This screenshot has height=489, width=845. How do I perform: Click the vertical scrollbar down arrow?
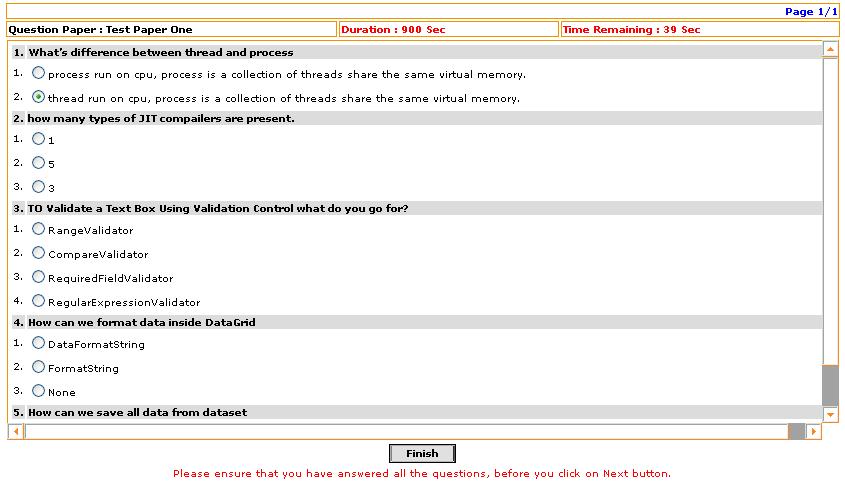pos(830,414)
